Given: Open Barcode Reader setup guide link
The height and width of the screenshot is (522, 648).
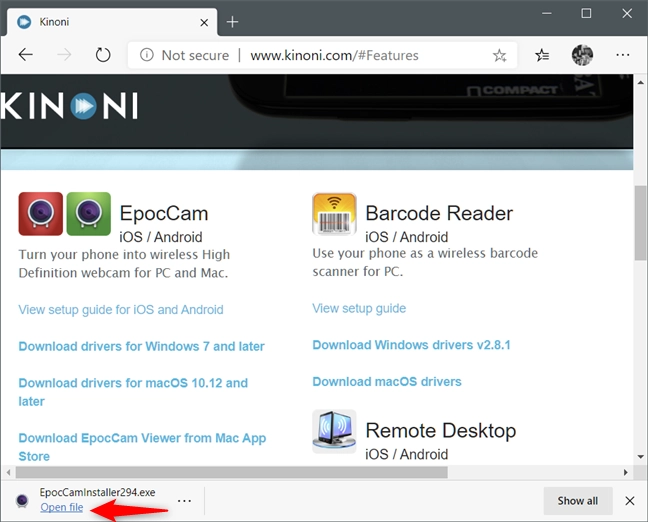Looking at the screenshot, I should pos(359,308).
